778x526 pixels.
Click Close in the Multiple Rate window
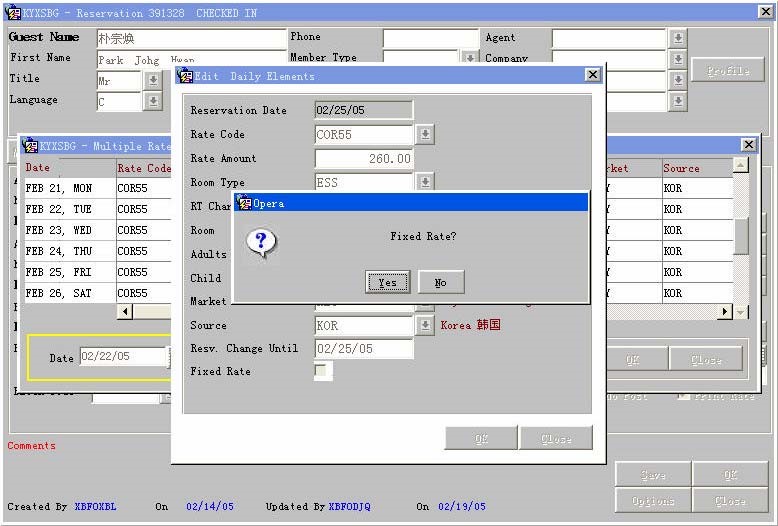(706, 359)
